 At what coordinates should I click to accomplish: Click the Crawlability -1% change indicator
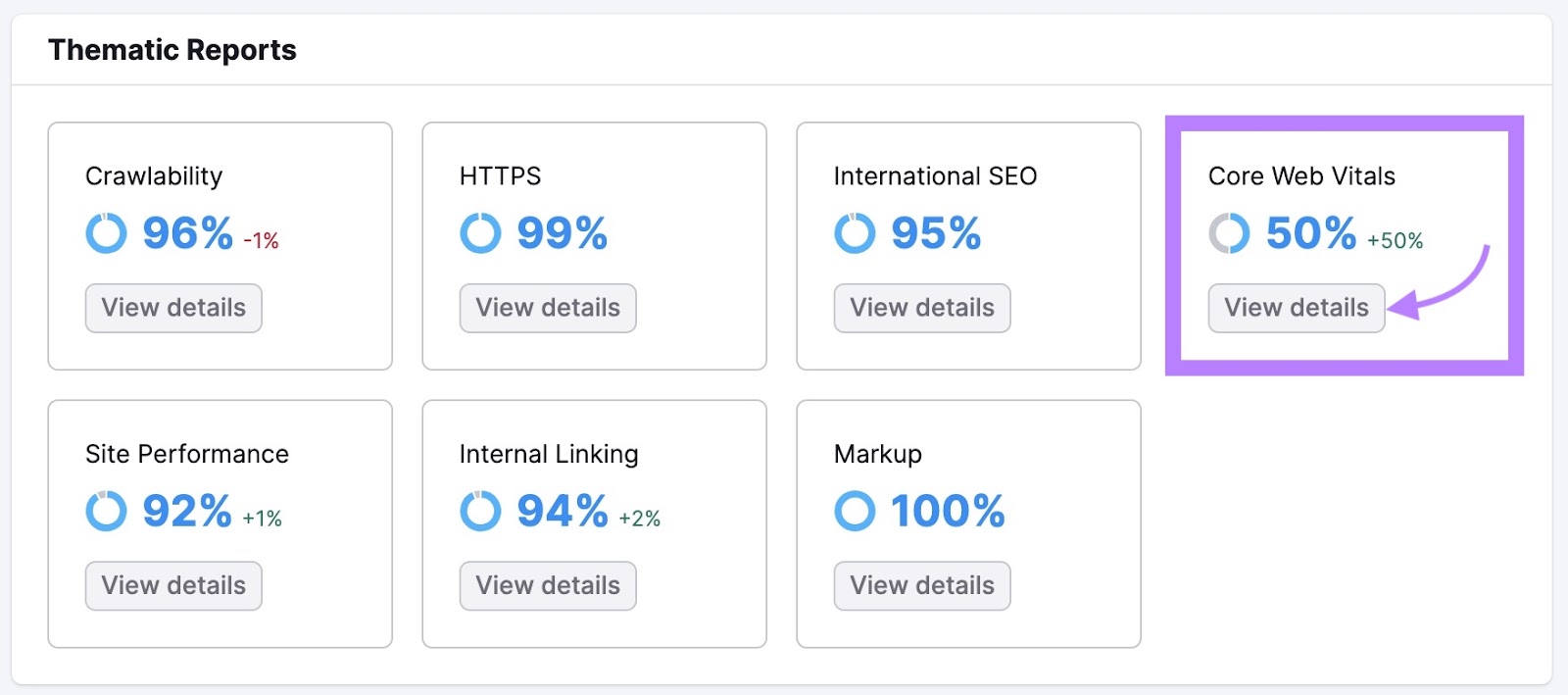[261, 238]
